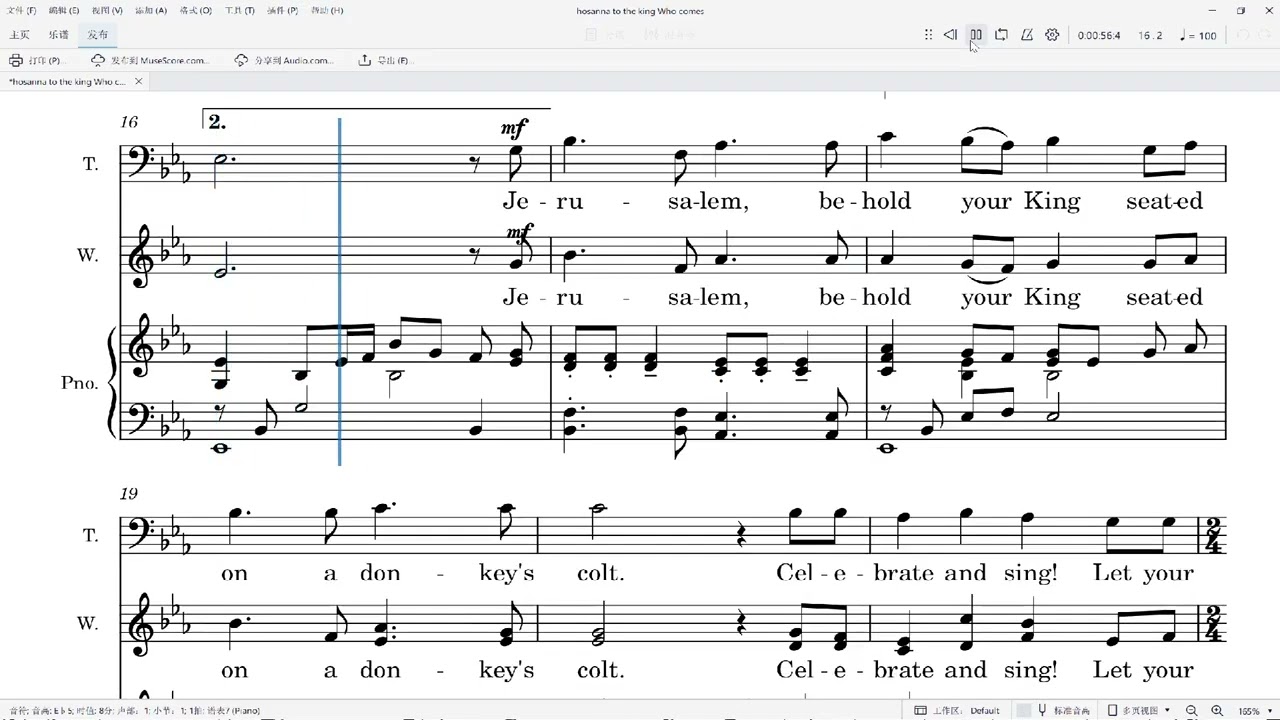Click the playback toolbar drag handle dots
Viewport: 1280px width, 720px height.
pyautogui.click(x=929, y=35)
